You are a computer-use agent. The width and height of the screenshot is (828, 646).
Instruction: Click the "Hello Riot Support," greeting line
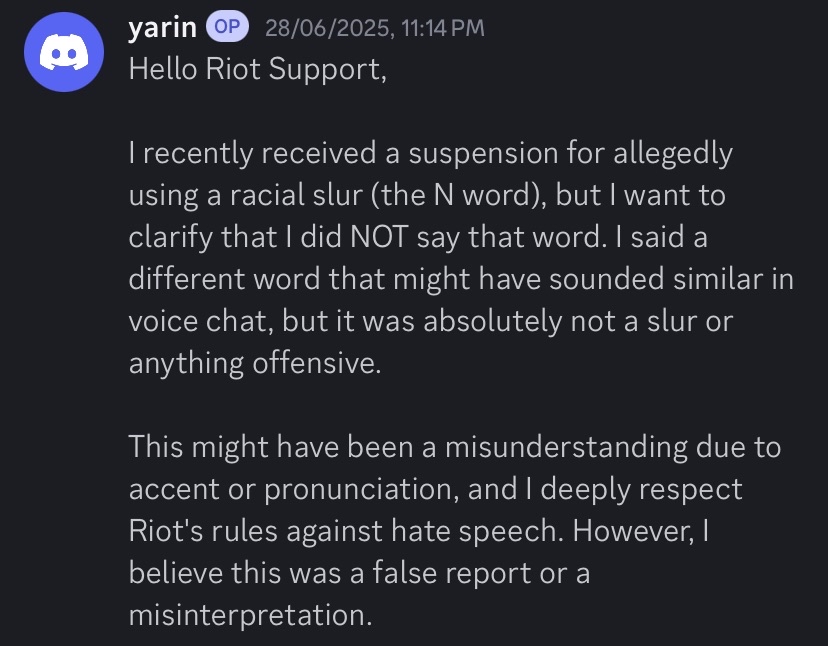(256, 70)
